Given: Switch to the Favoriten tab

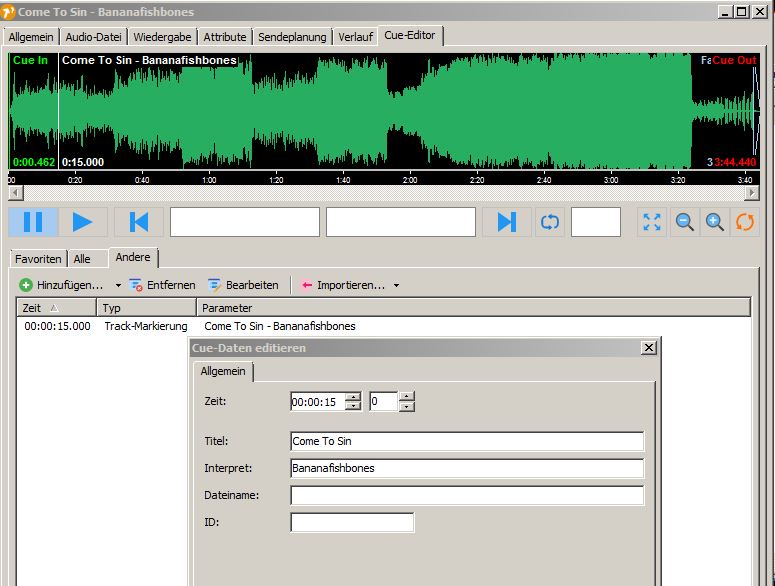Looking at the screenshot, I should tap(39, 259).
